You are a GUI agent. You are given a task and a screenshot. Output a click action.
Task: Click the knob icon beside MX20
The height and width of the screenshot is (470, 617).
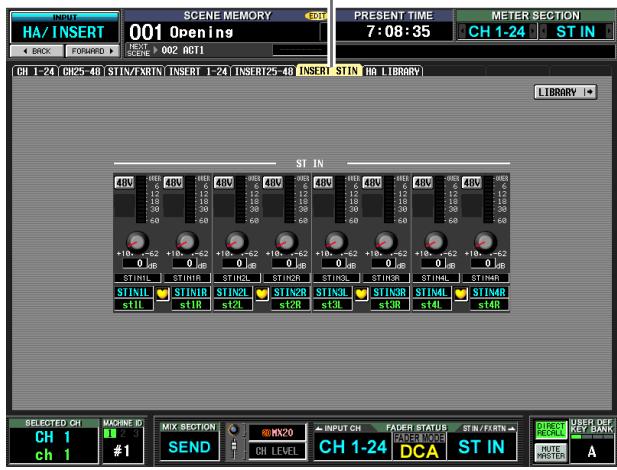tap(234, 430)
